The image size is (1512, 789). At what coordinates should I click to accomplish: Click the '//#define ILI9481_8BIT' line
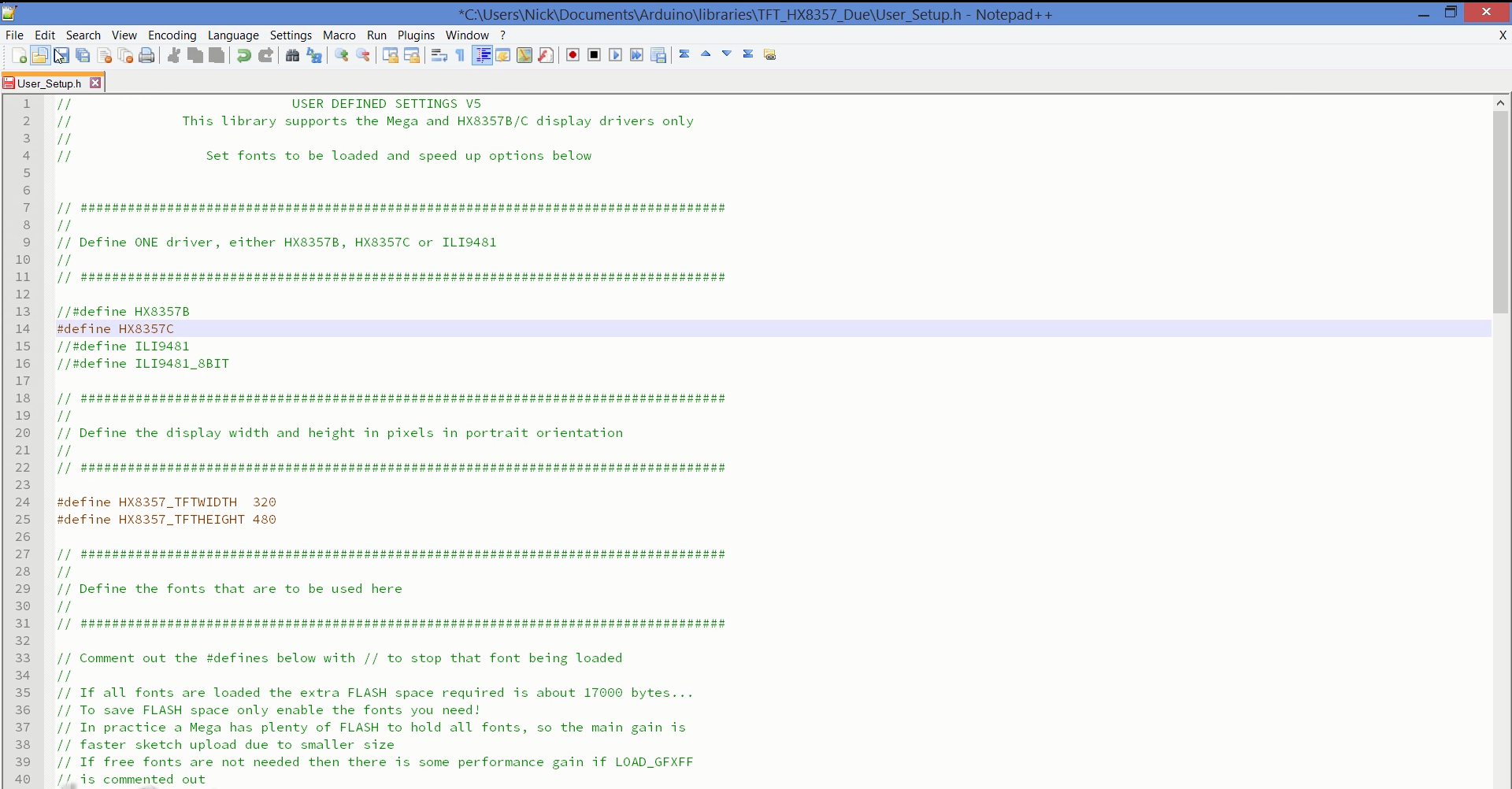[x=143, y=364]
